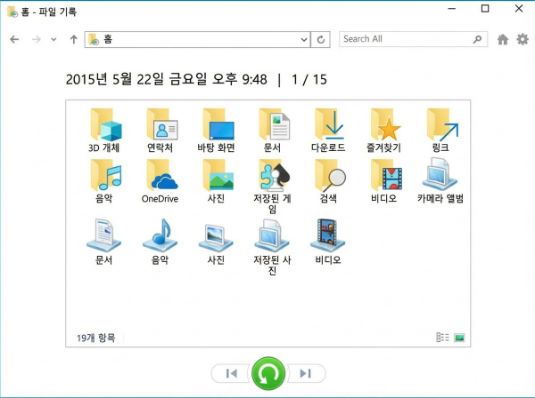Open the 저장된 사진 library
Viewport: 535px width, 398px height.
(x=272, y=247)
